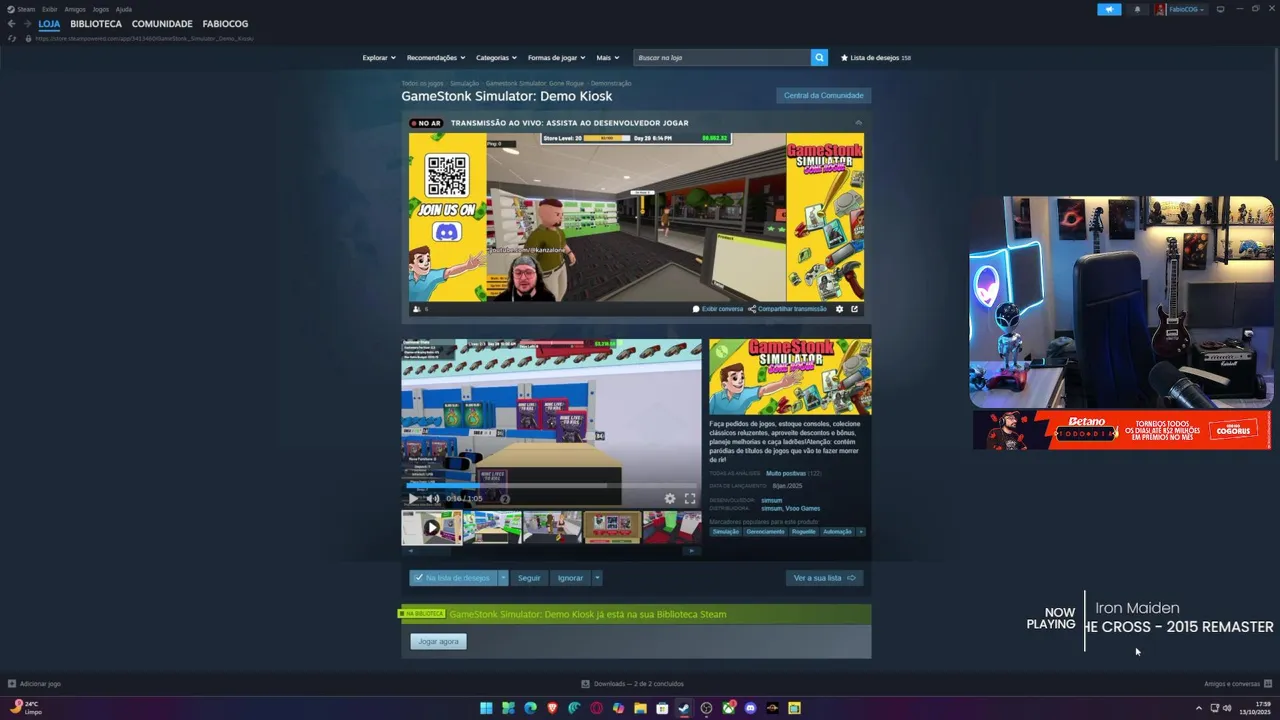Open the FABIOCOG profile tab
Image resolution: width=1280 pixels, height=720 pixels.
click(225, 24)
